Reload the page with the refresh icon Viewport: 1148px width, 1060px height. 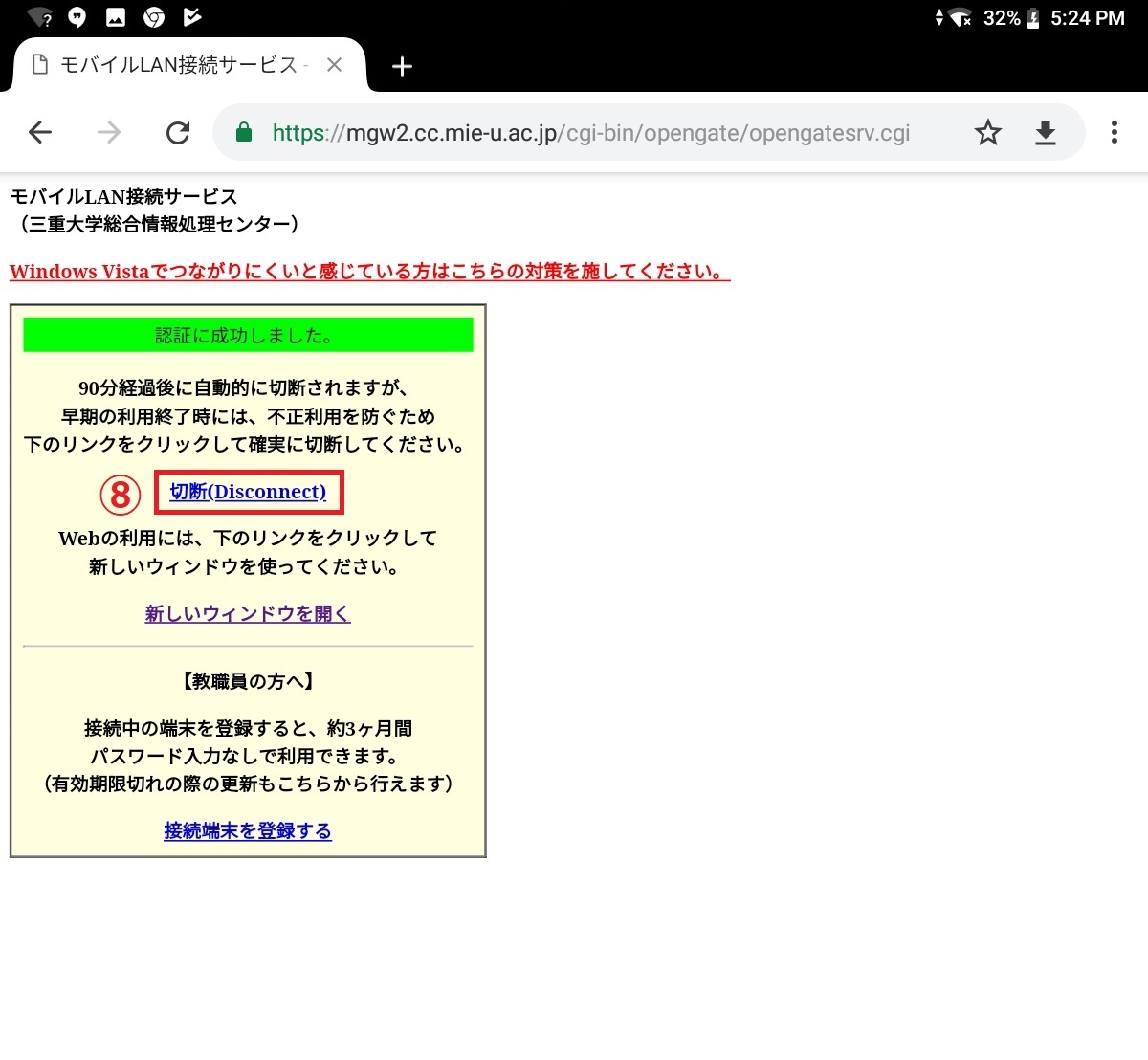(178, 132)
